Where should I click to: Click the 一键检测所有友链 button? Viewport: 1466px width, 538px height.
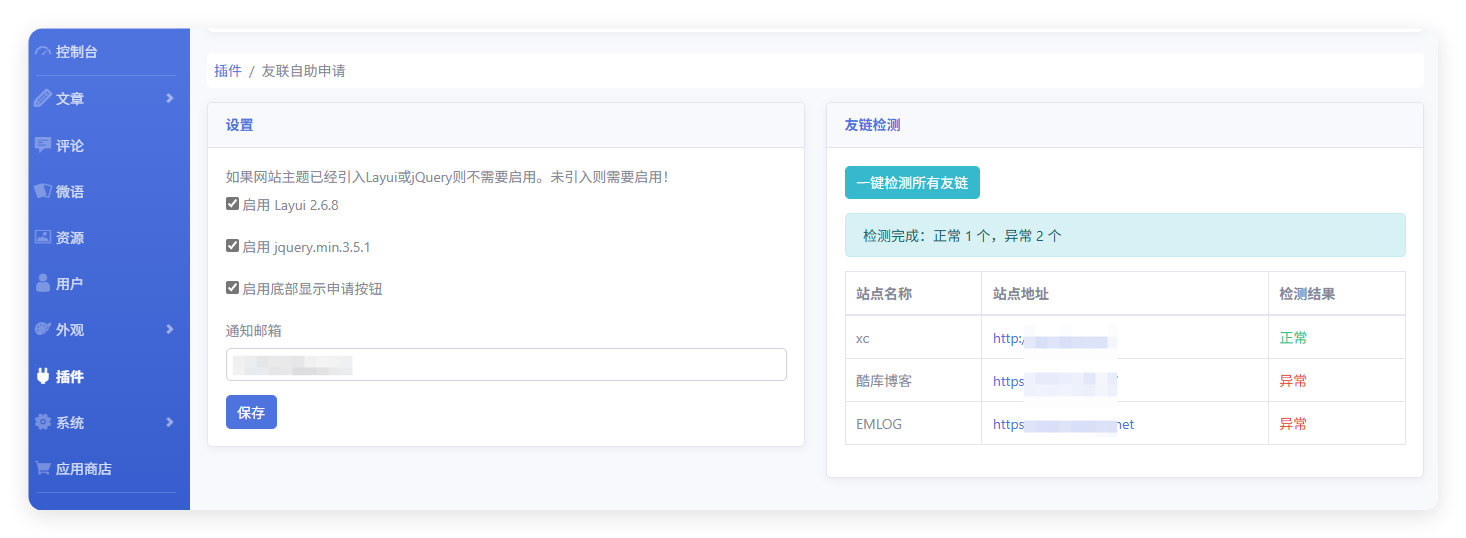tap(912, 183)
